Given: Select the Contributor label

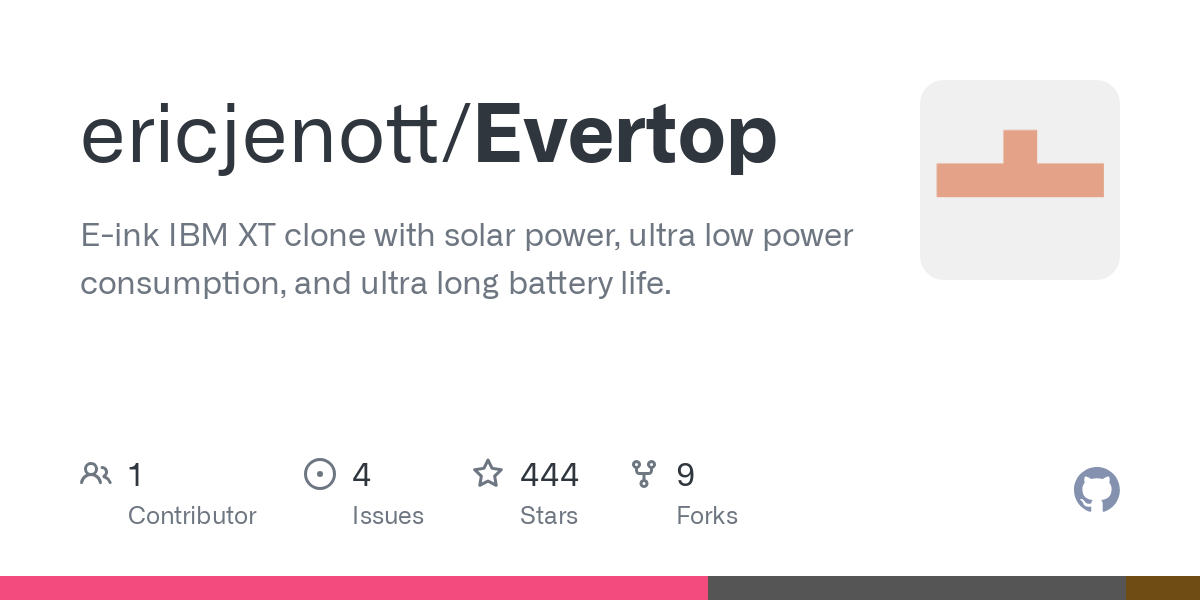Looking at the screenshot, I should (192, 516).
